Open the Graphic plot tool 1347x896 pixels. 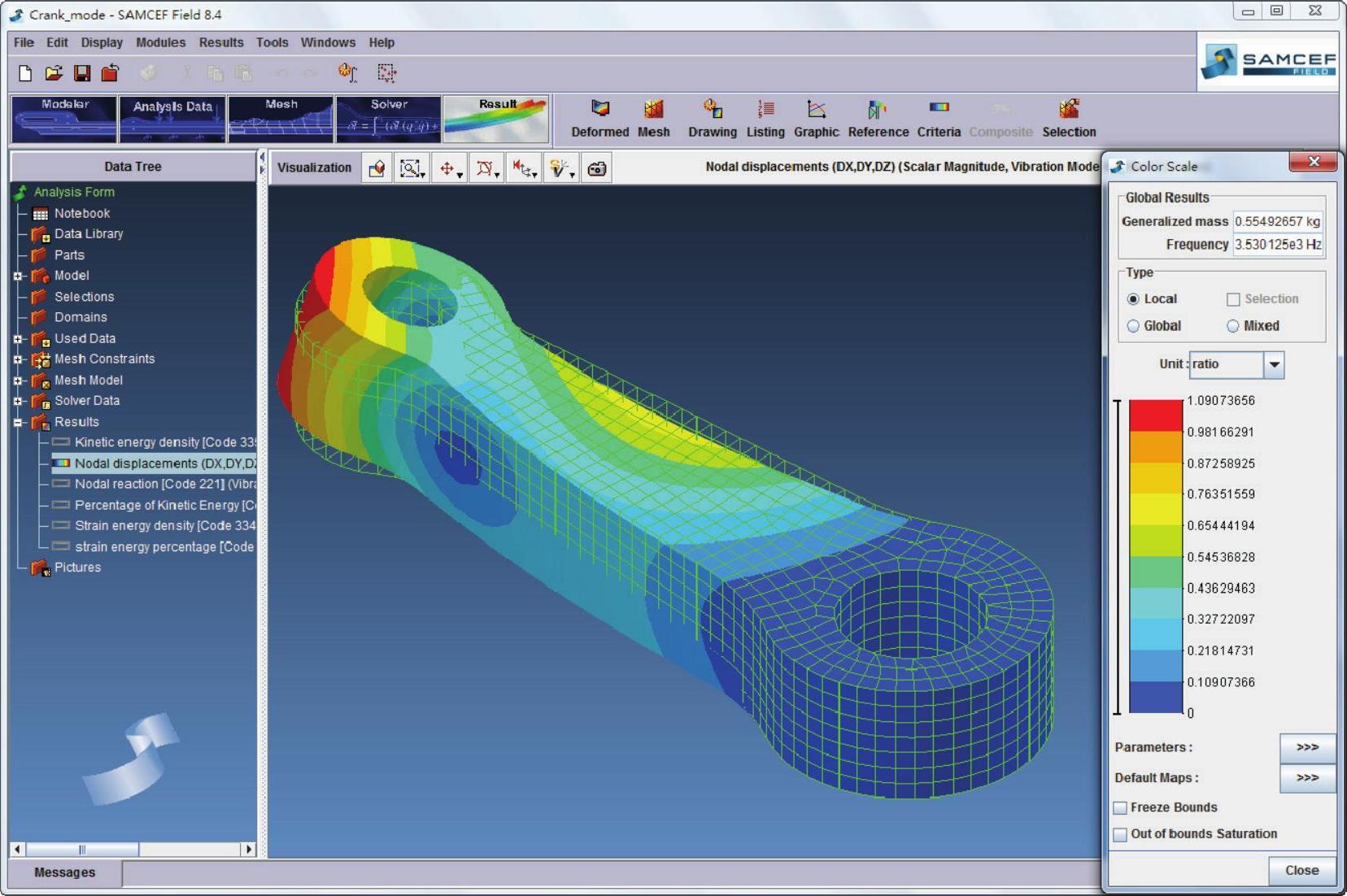(x=816, y=110)
